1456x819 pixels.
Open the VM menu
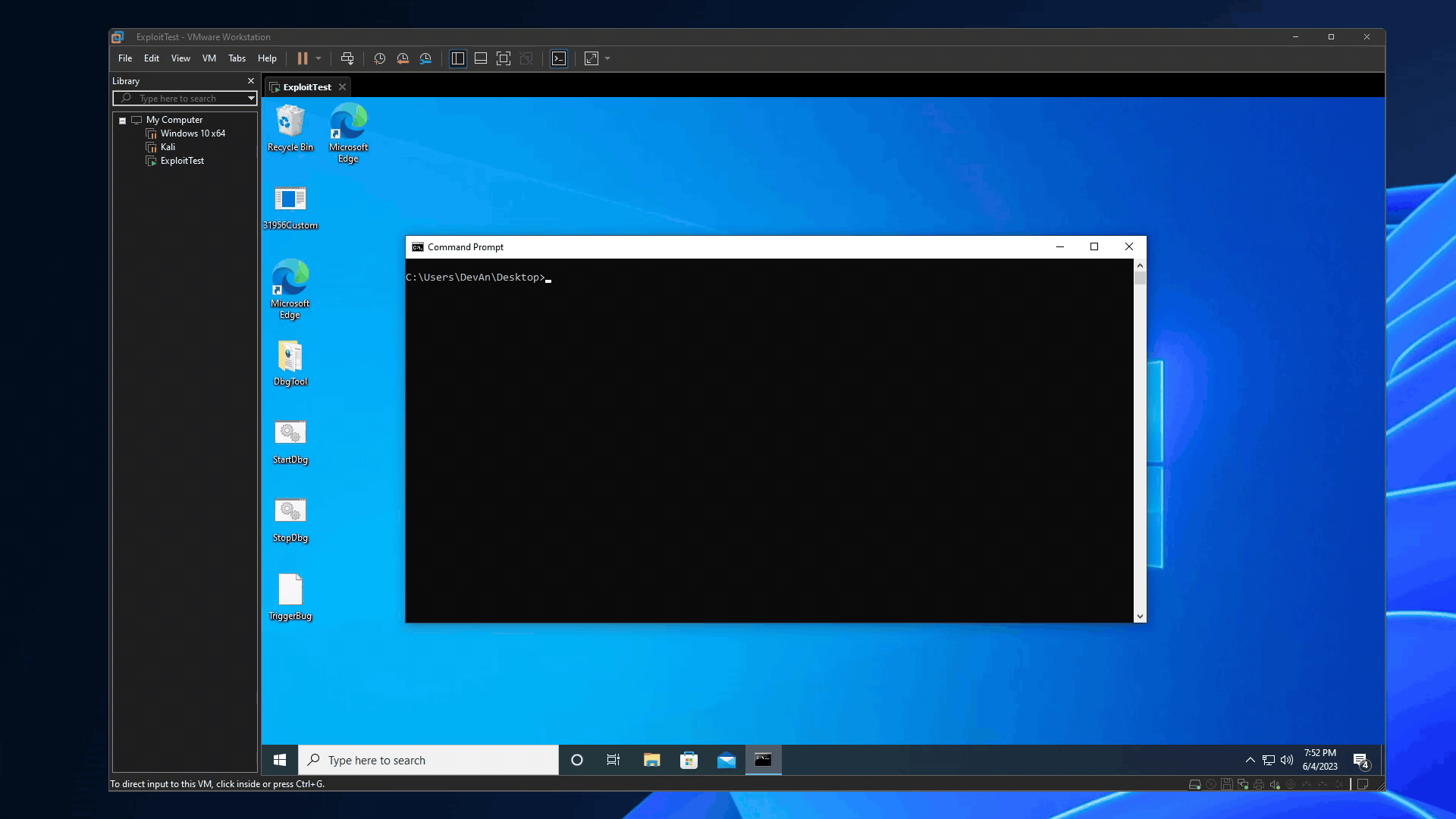[209, 58]
